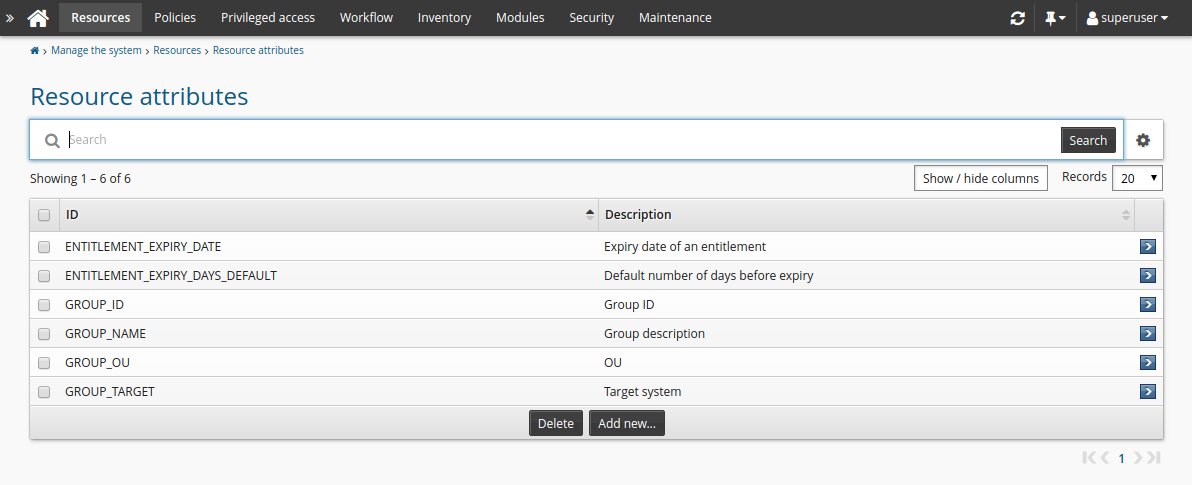Viewport: 1192px width, 485px height.
Task: Check the ENTITLEMENT_EXPIRY_DAYS_DEFAULT row checkbox
Action: [x=44, y=275]
